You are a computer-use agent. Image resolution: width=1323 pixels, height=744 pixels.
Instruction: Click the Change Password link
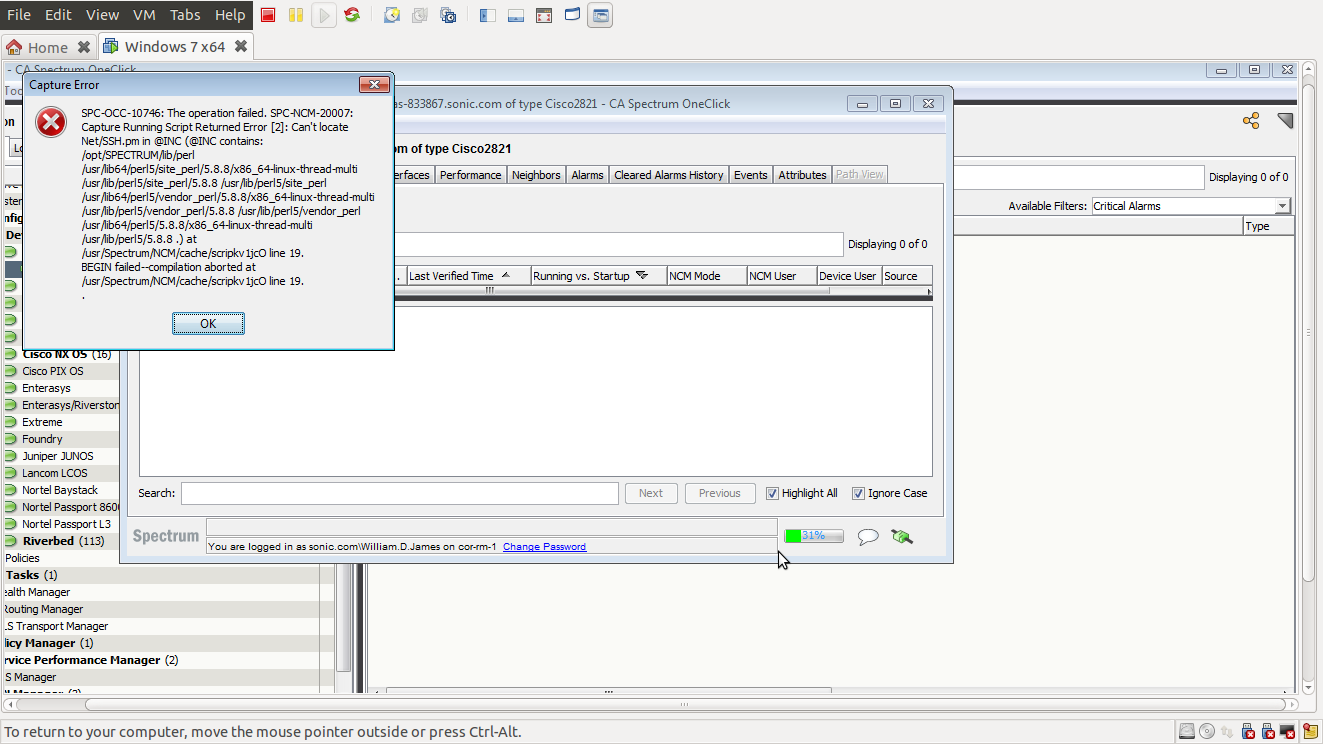tap(544, 547)
